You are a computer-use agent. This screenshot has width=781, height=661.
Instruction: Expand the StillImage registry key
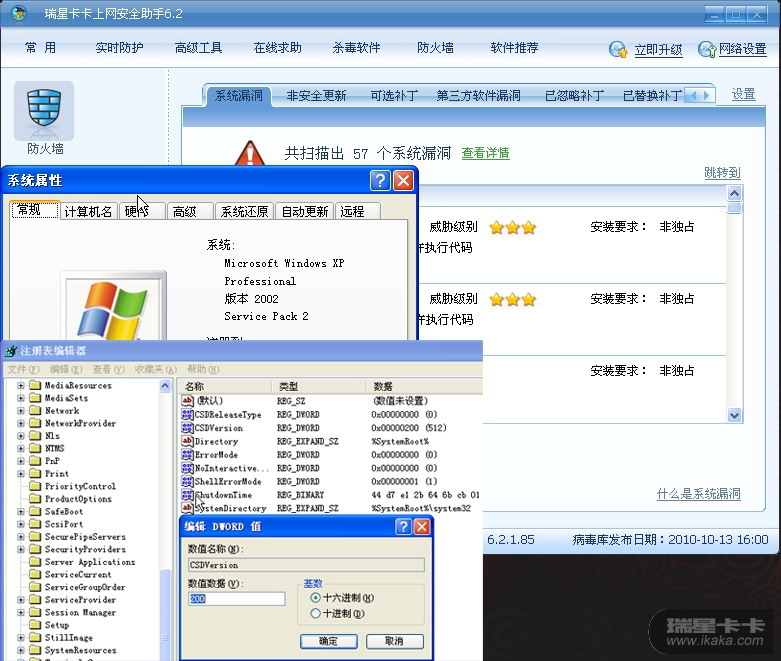tap(21, 637)
